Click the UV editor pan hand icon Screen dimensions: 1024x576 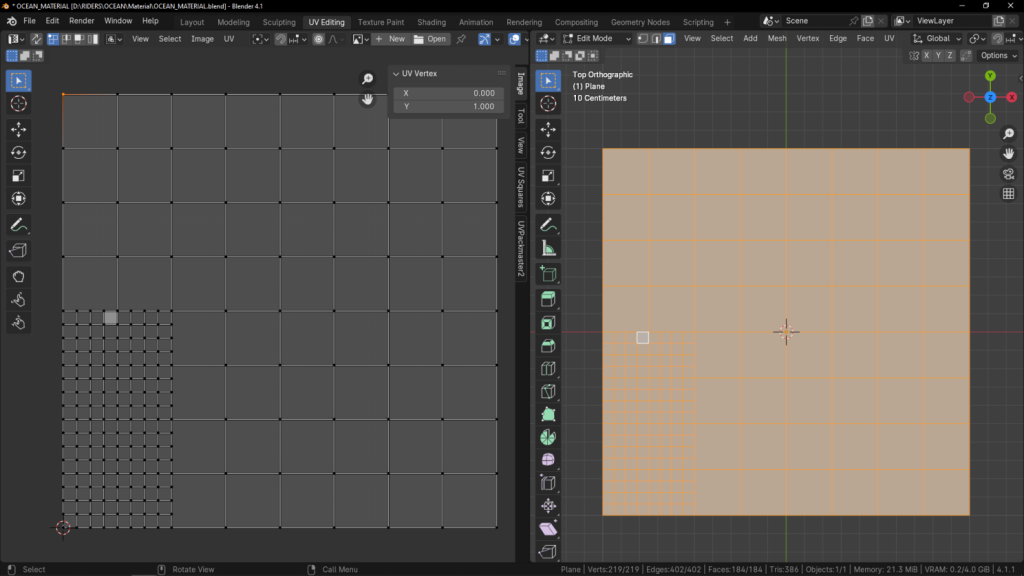pyautogui.click(x=368, y=99)
